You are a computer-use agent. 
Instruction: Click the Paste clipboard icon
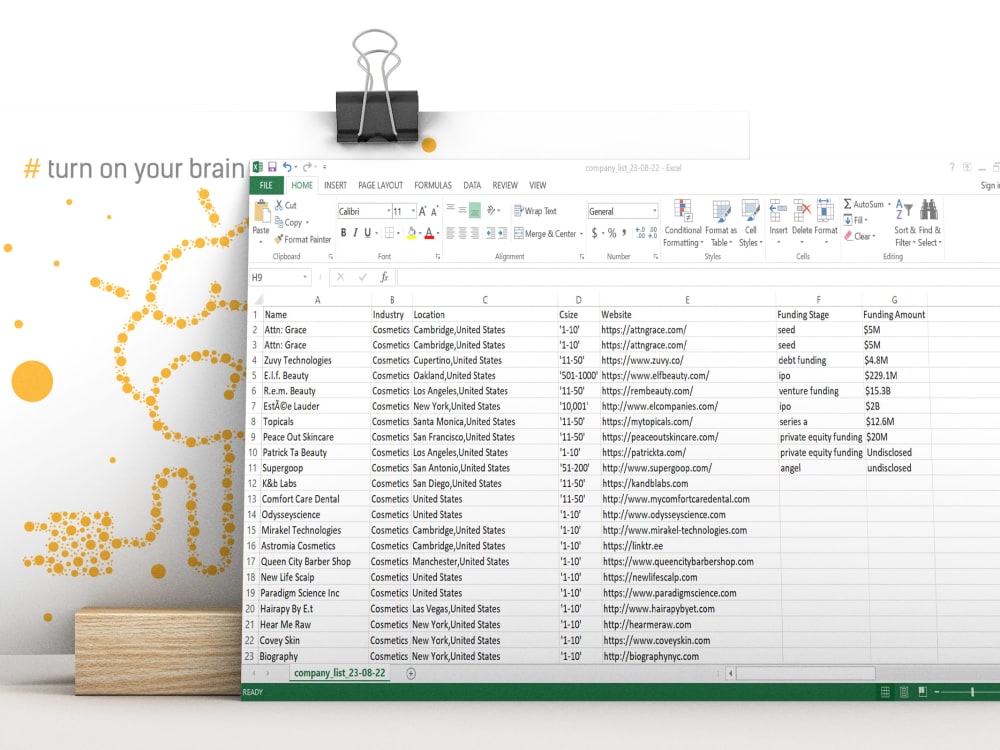pos(261,211)
